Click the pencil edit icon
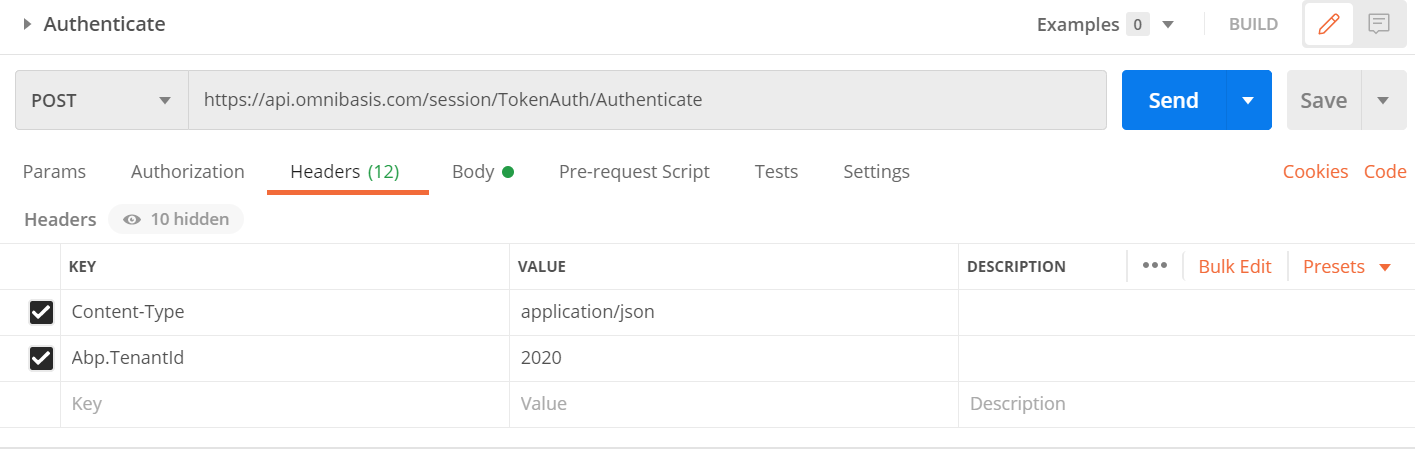The width and height of the screenshot is (1415, 462). (1328, 24)
